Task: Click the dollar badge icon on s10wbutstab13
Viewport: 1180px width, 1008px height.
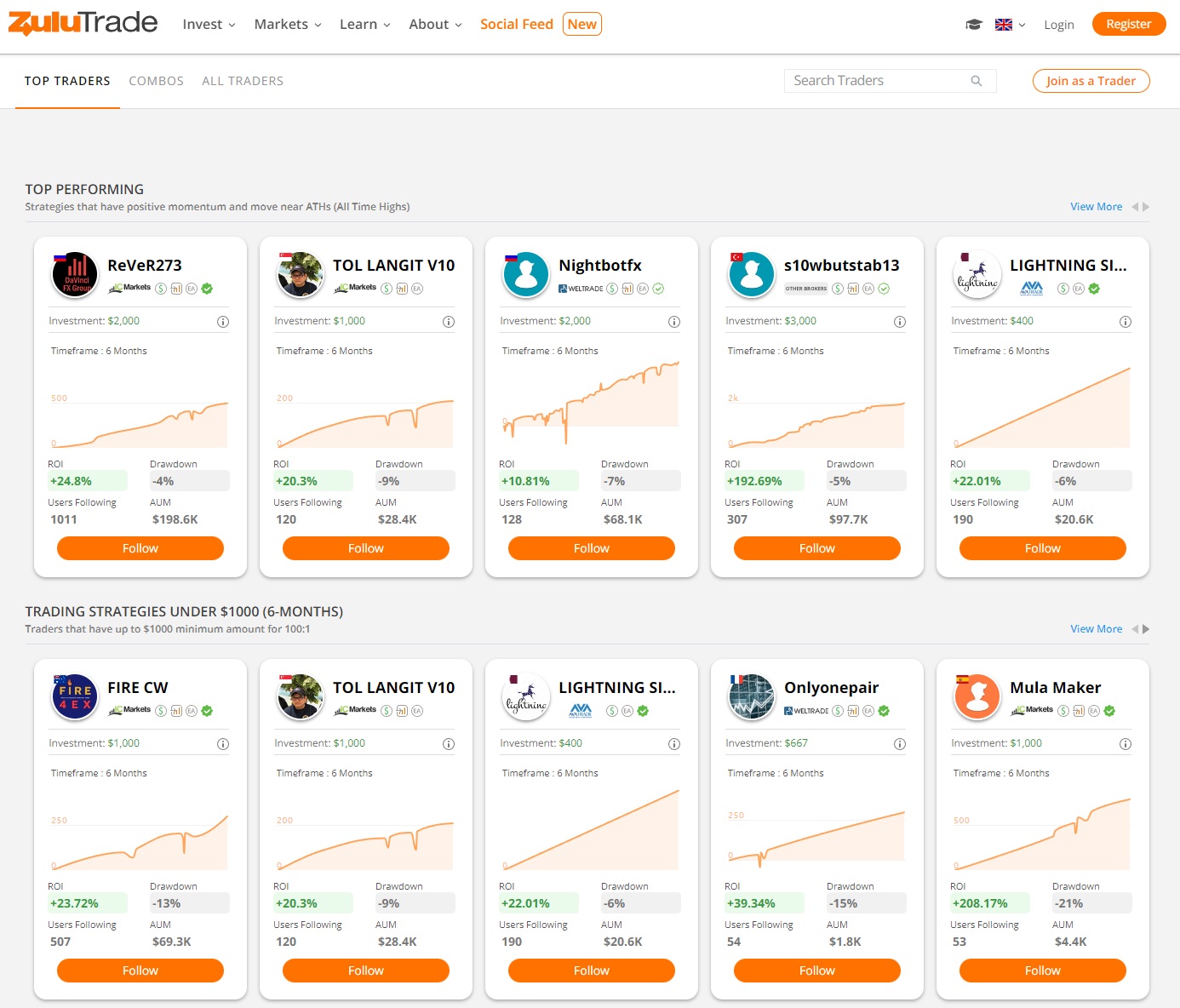Action: [838, 289]
